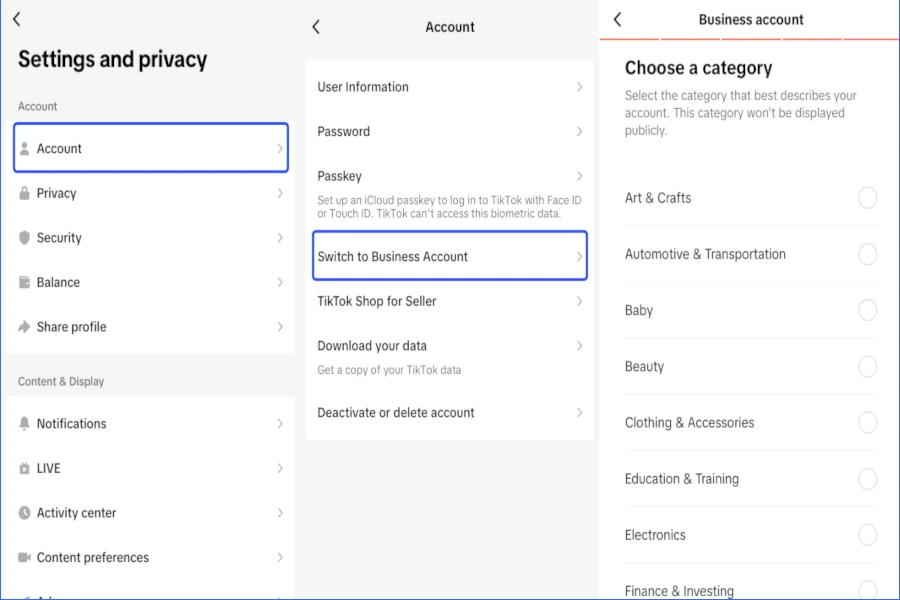The image size is (900, 600).
Task: Select the Art & Crafts radio button
Action: (x=867, y=198)
